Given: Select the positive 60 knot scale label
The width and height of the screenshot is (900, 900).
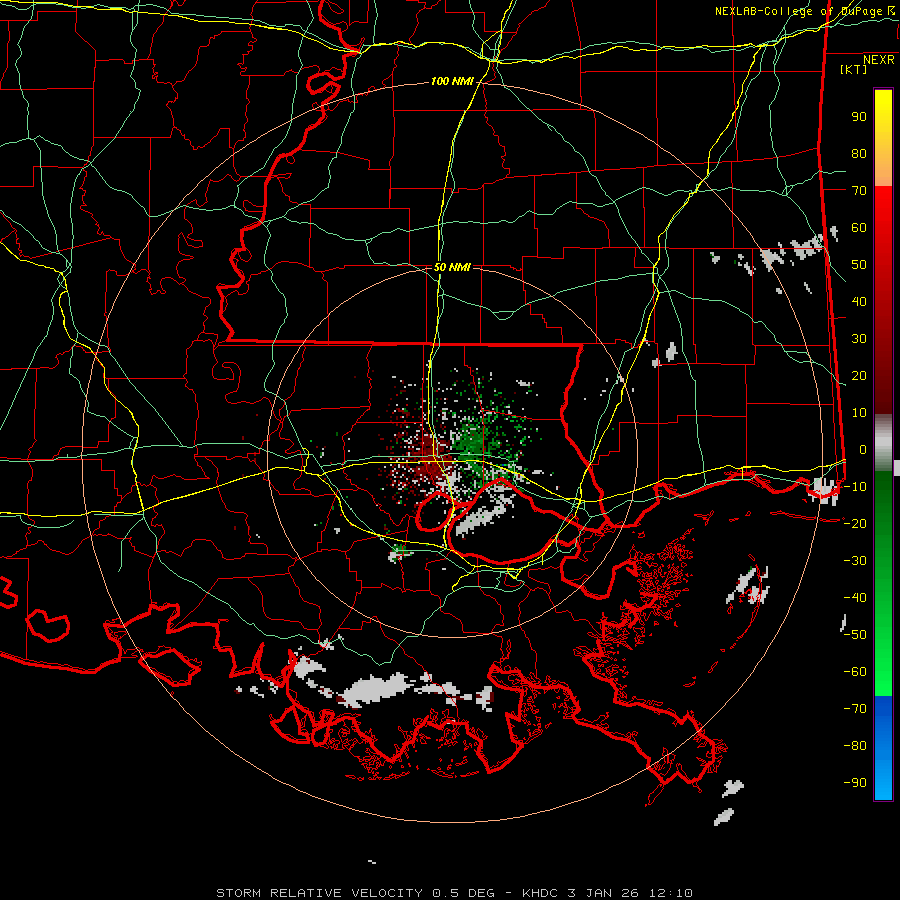Looking at the screenshot, I should pyautogui.click(x=859, y=228).
